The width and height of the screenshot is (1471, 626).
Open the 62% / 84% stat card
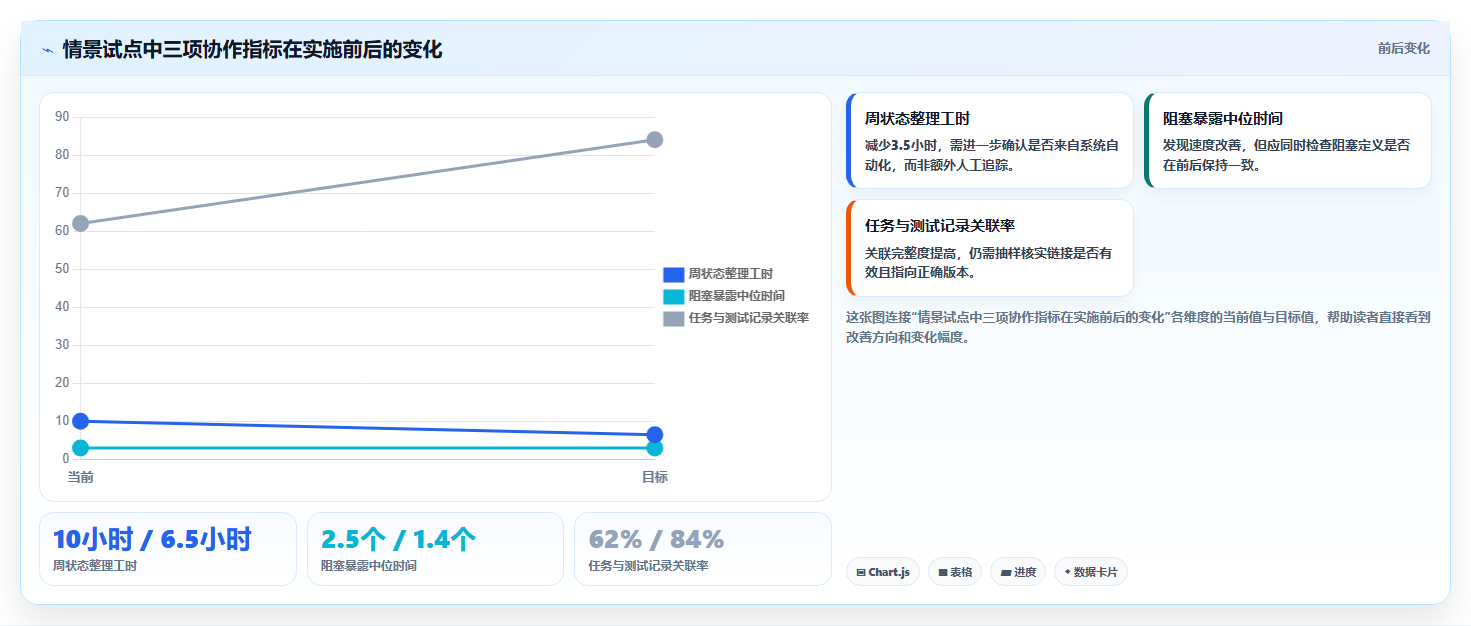[x=703, y=549]
